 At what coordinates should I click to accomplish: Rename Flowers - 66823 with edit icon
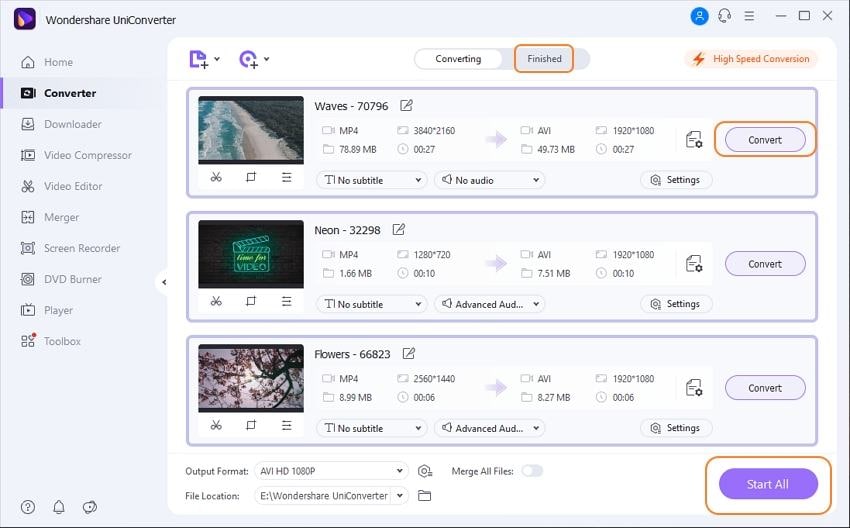click(408, 353)
